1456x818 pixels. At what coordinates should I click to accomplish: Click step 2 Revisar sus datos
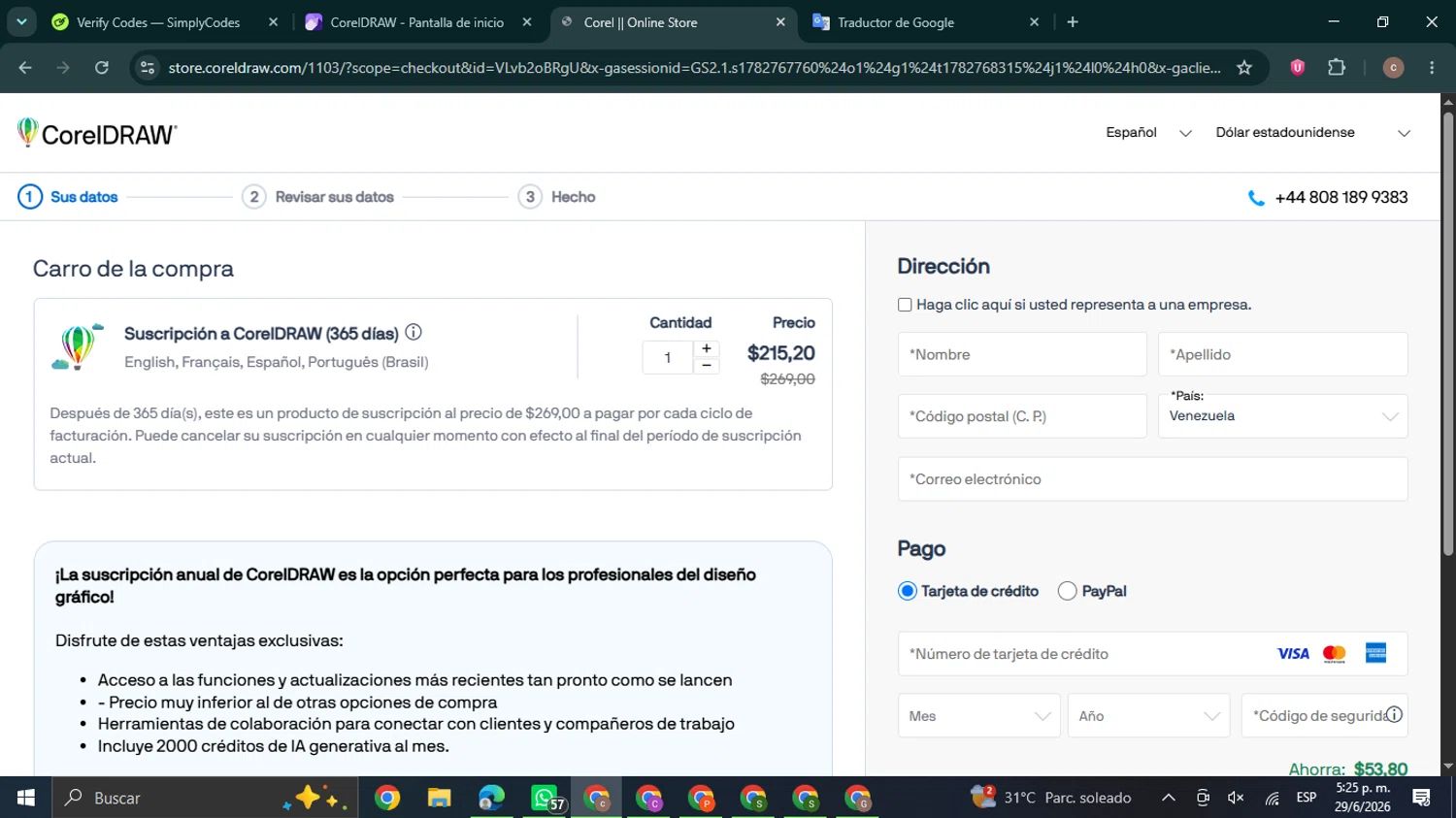pos(318,197)
